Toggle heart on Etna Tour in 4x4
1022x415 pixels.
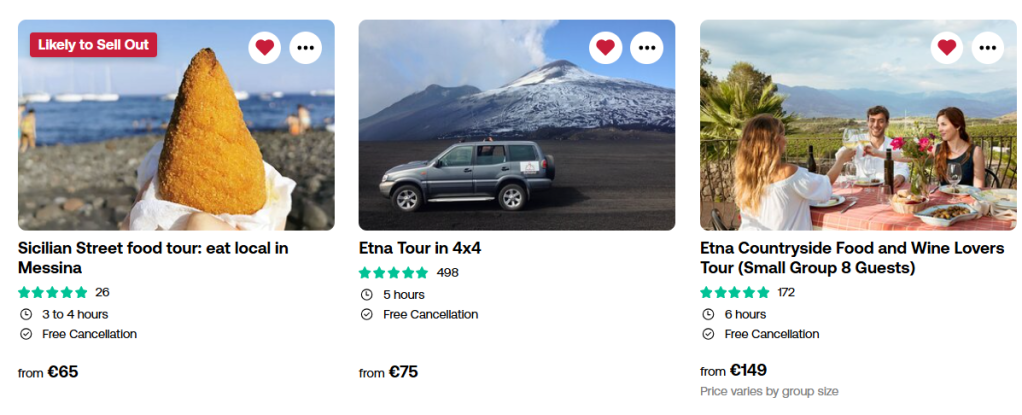pyautogui.click(x=605, y=47)
